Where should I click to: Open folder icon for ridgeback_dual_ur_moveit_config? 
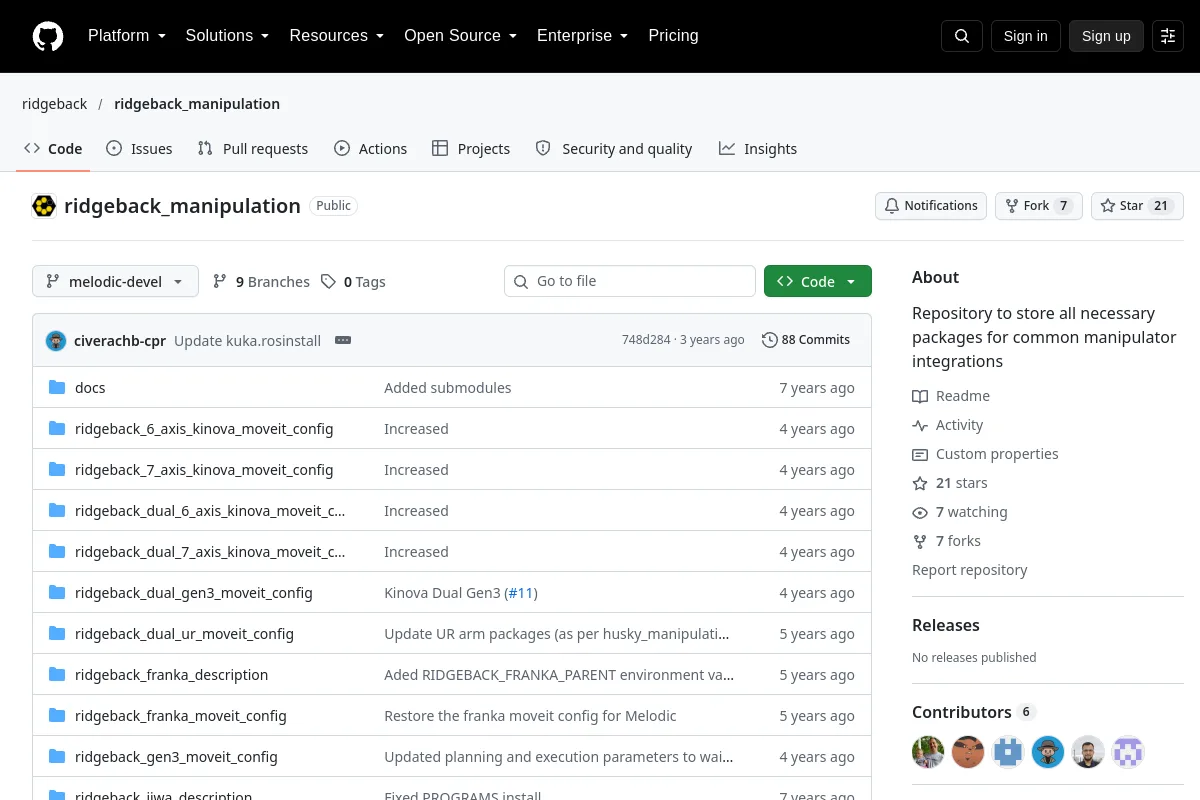57,633
